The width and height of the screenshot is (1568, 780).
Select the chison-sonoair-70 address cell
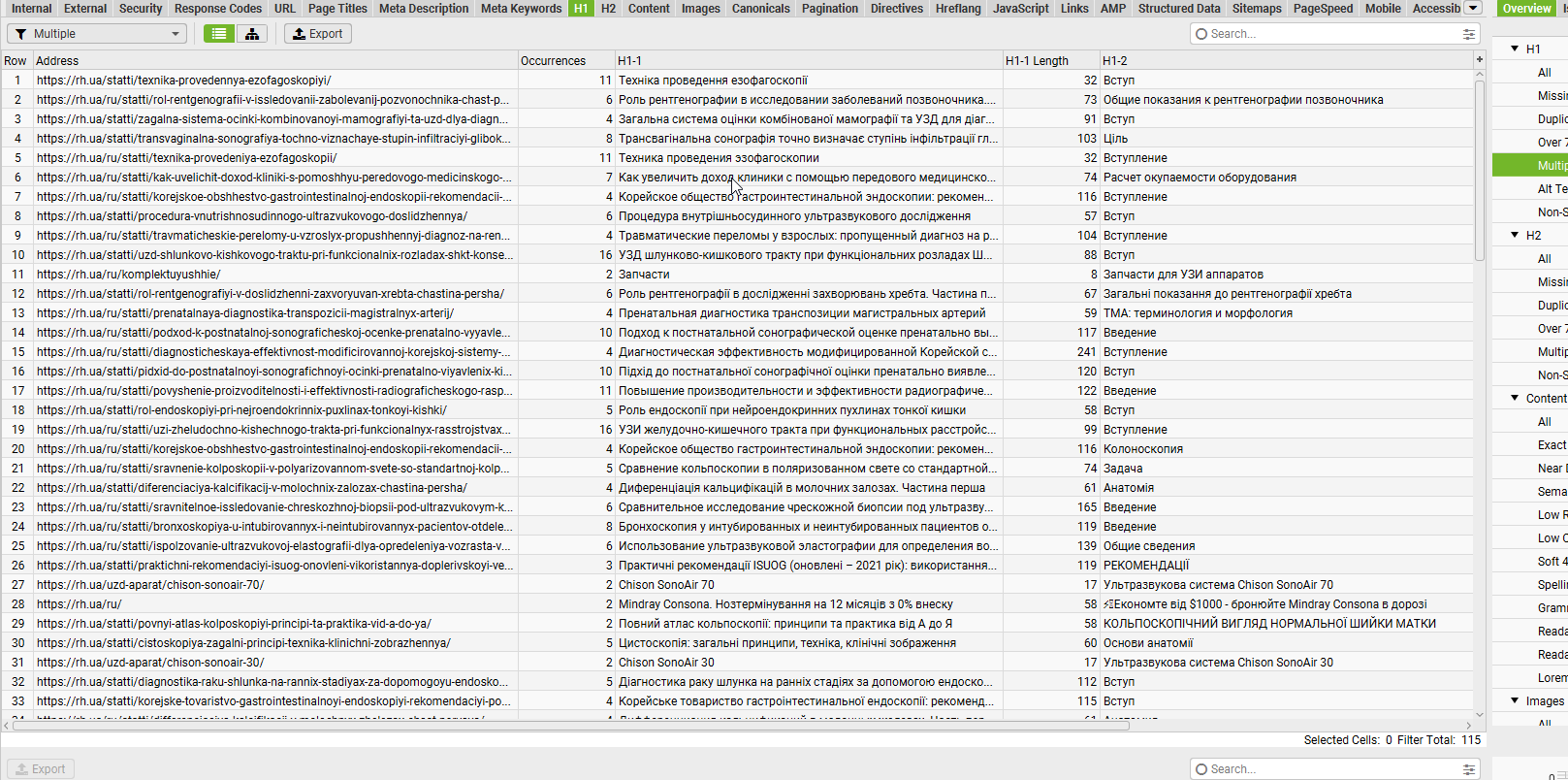click(275, 584)
